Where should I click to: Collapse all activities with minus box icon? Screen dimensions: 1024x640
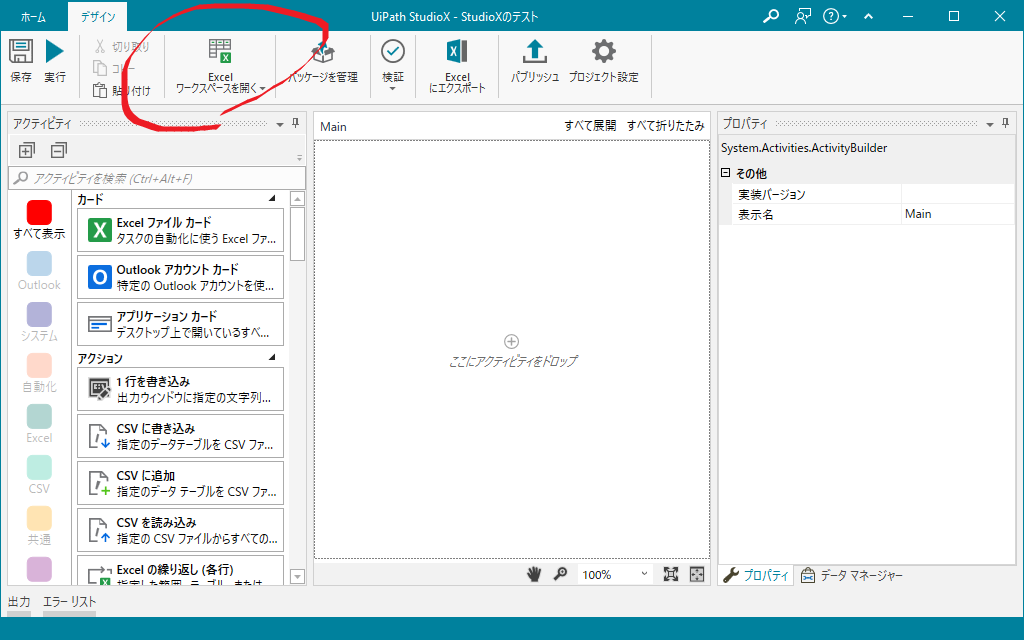point(59,151)
